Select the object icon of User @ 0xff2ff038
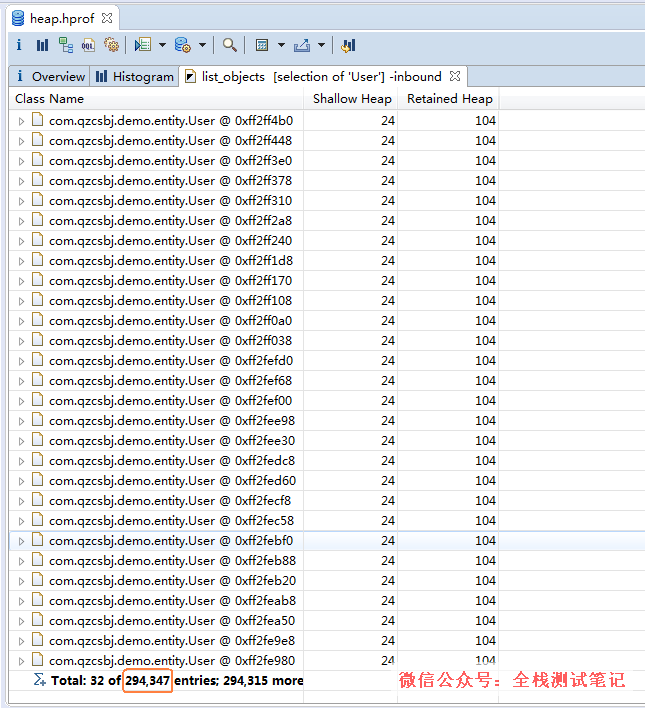Image resolution: width=645 pixels, height=708 pixels. 37,340
